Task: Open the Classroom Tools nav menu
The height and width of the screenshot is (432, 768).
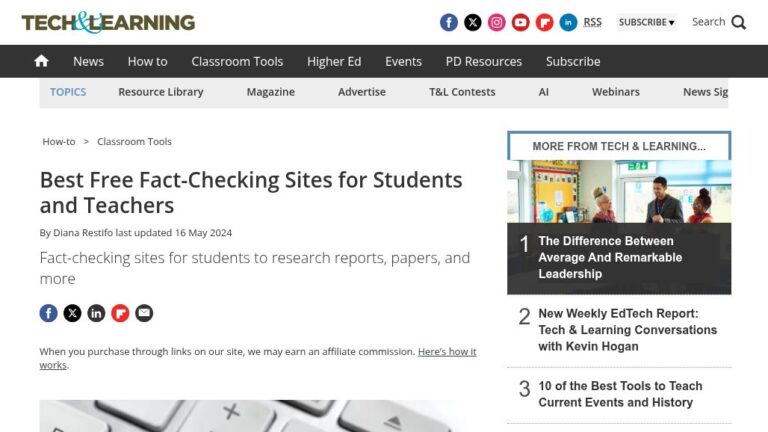Action: point(237,61)
